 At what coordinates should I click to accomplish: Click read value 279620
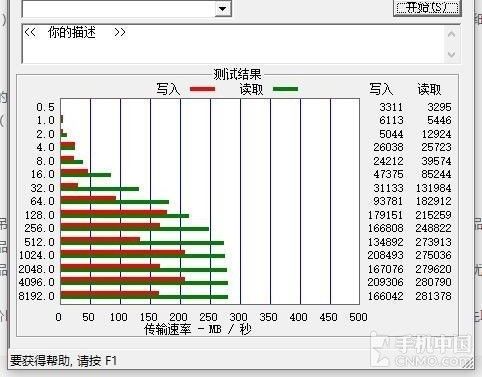[x=433, y=269]
